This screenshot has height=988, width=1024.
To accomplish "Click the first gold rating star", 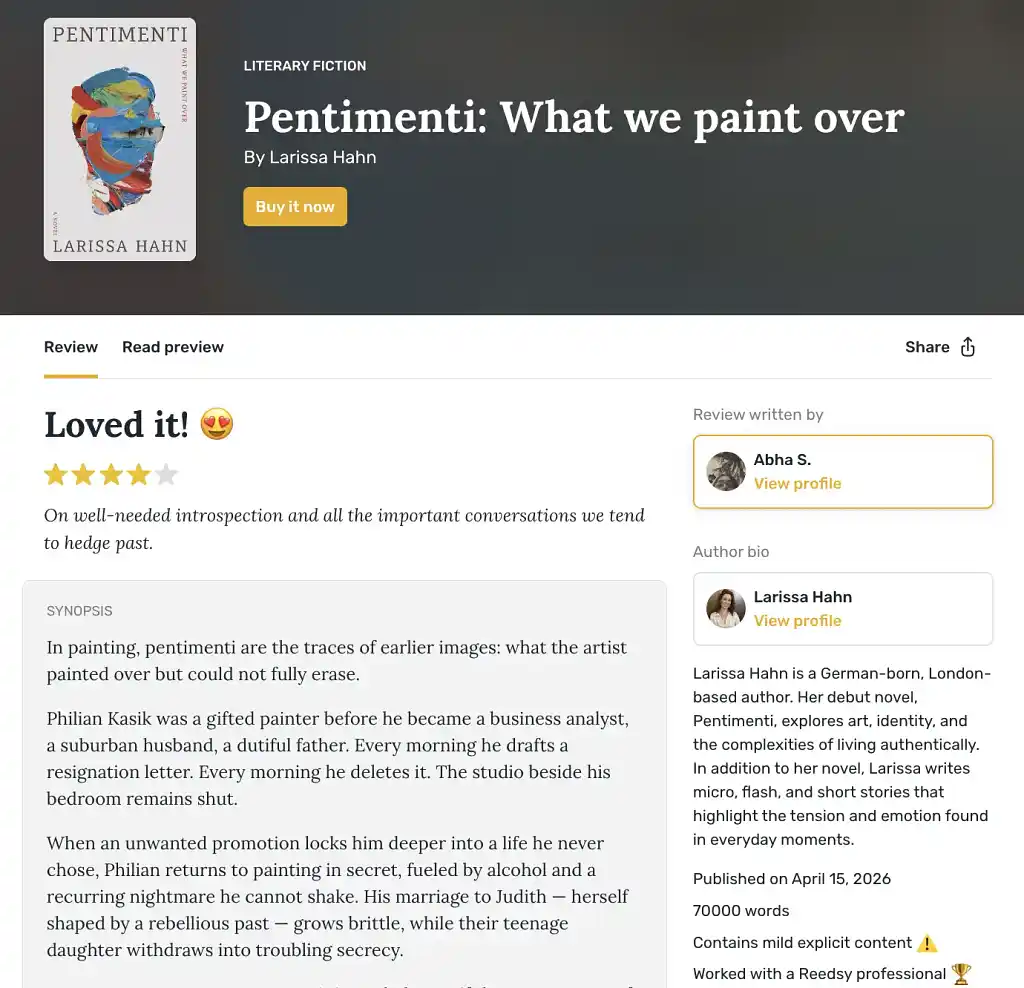I will point(56,475).
